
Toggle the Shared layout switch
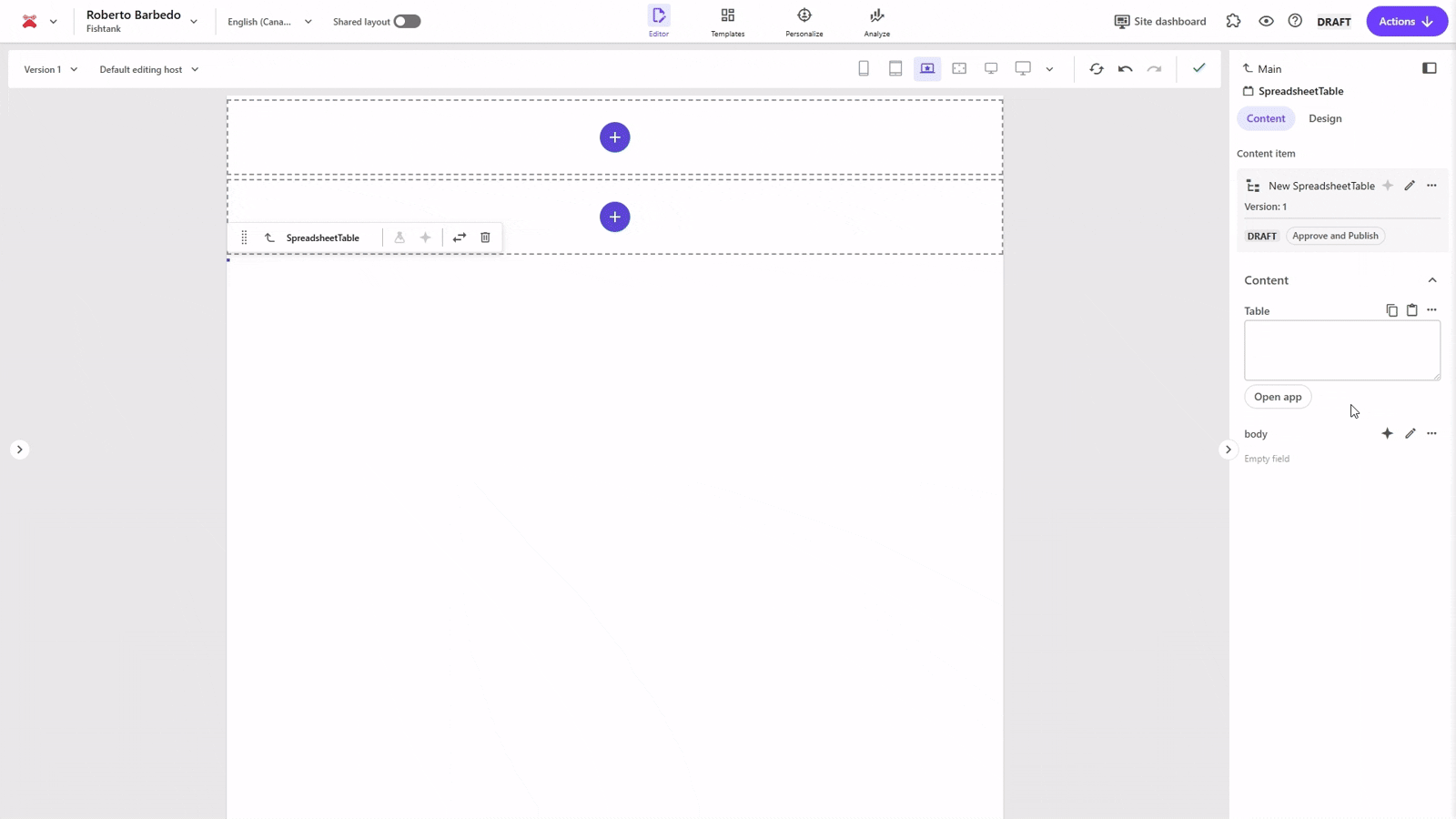click(407, 22)
